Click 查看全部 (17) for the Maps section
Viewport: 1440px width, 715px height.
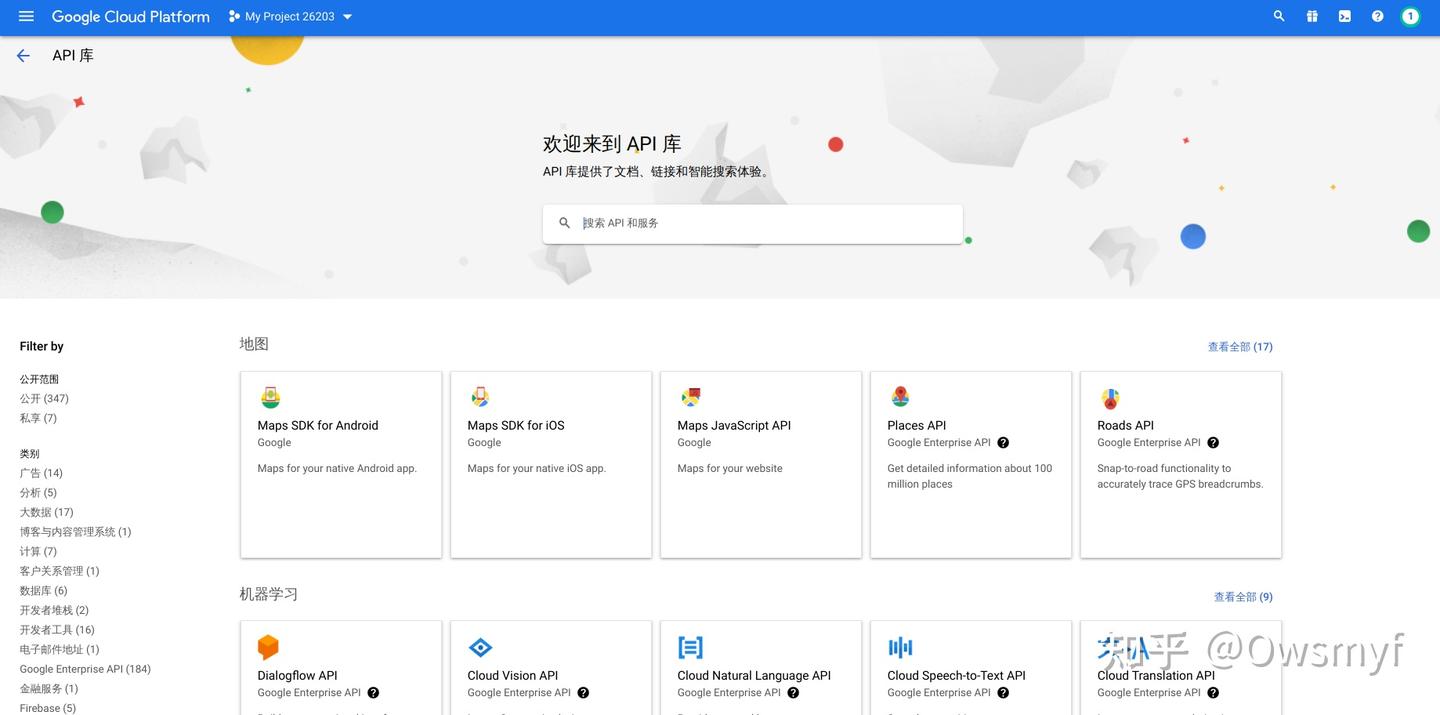pos(1240,346)
